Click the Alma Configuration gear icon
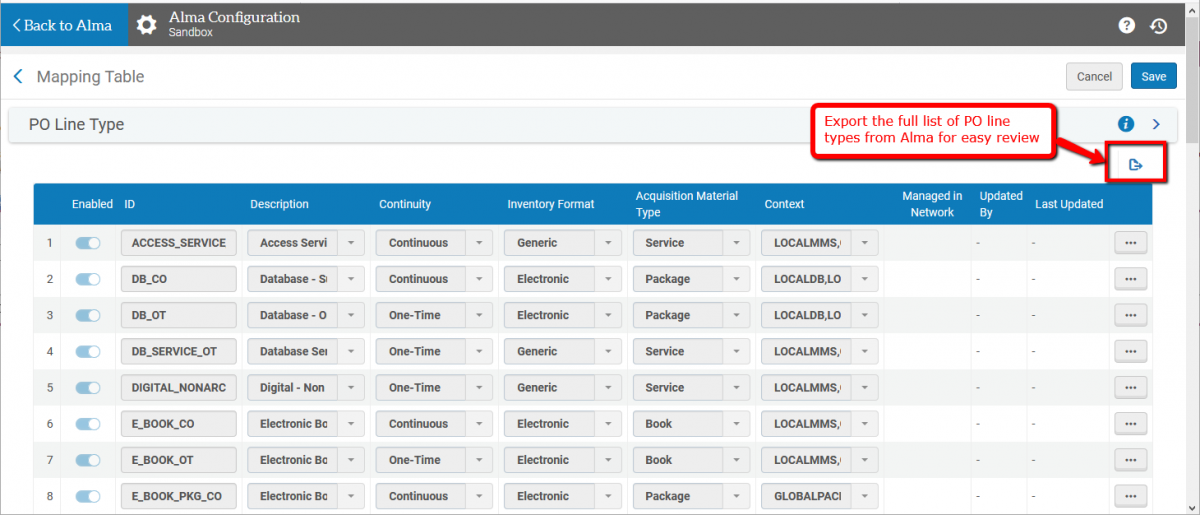The height and width of the screenshot is (515, 1200). 147,25
